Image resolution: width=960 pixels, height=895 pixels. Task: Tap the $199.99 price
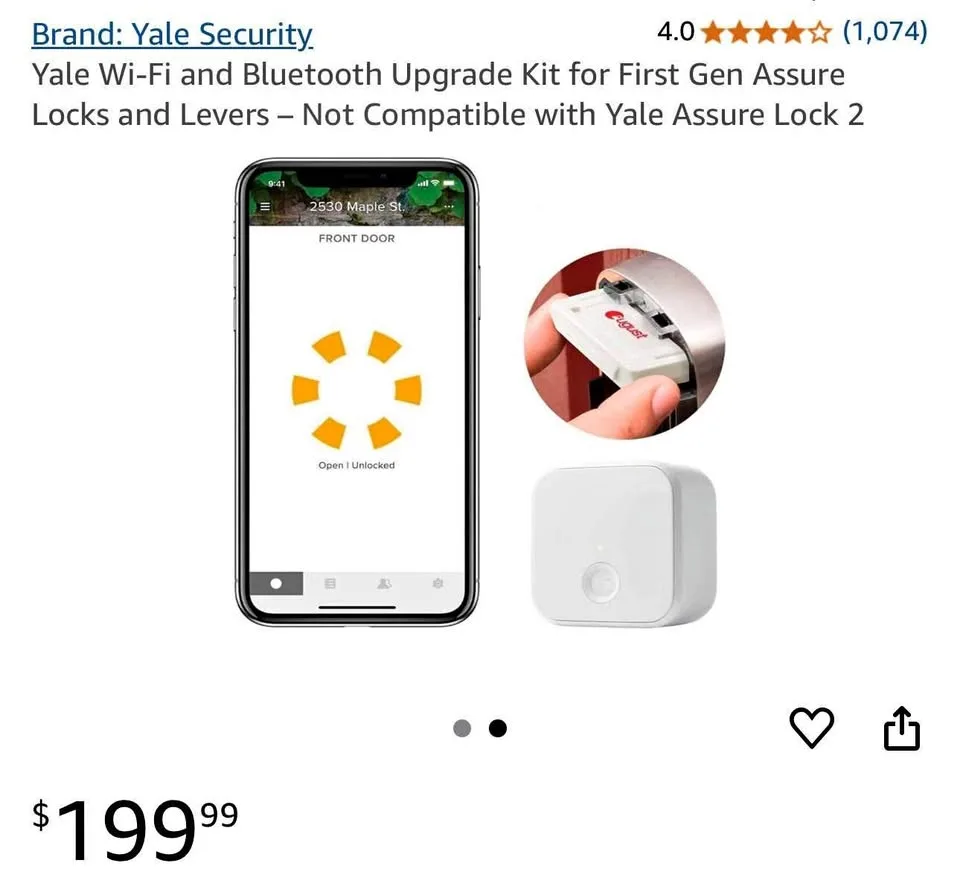pos(135,829)
